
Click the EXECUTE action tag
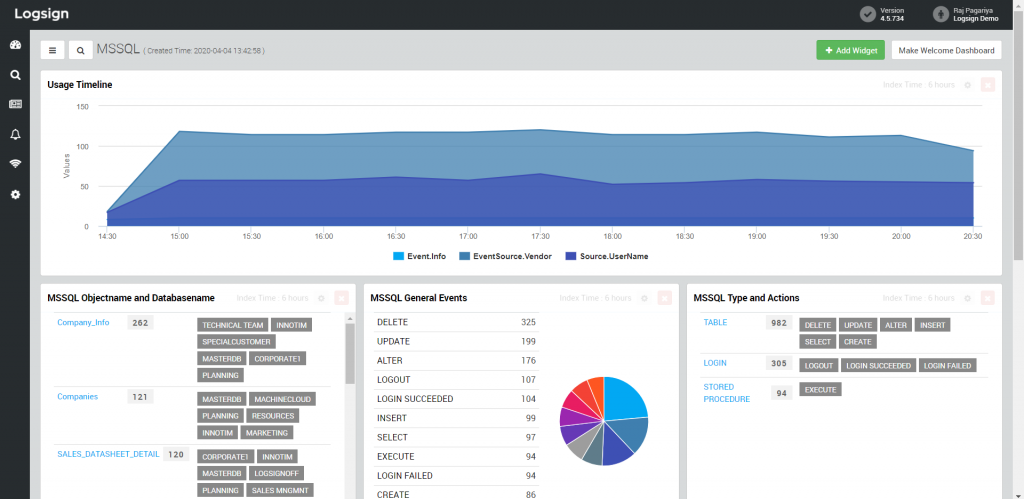820,389
